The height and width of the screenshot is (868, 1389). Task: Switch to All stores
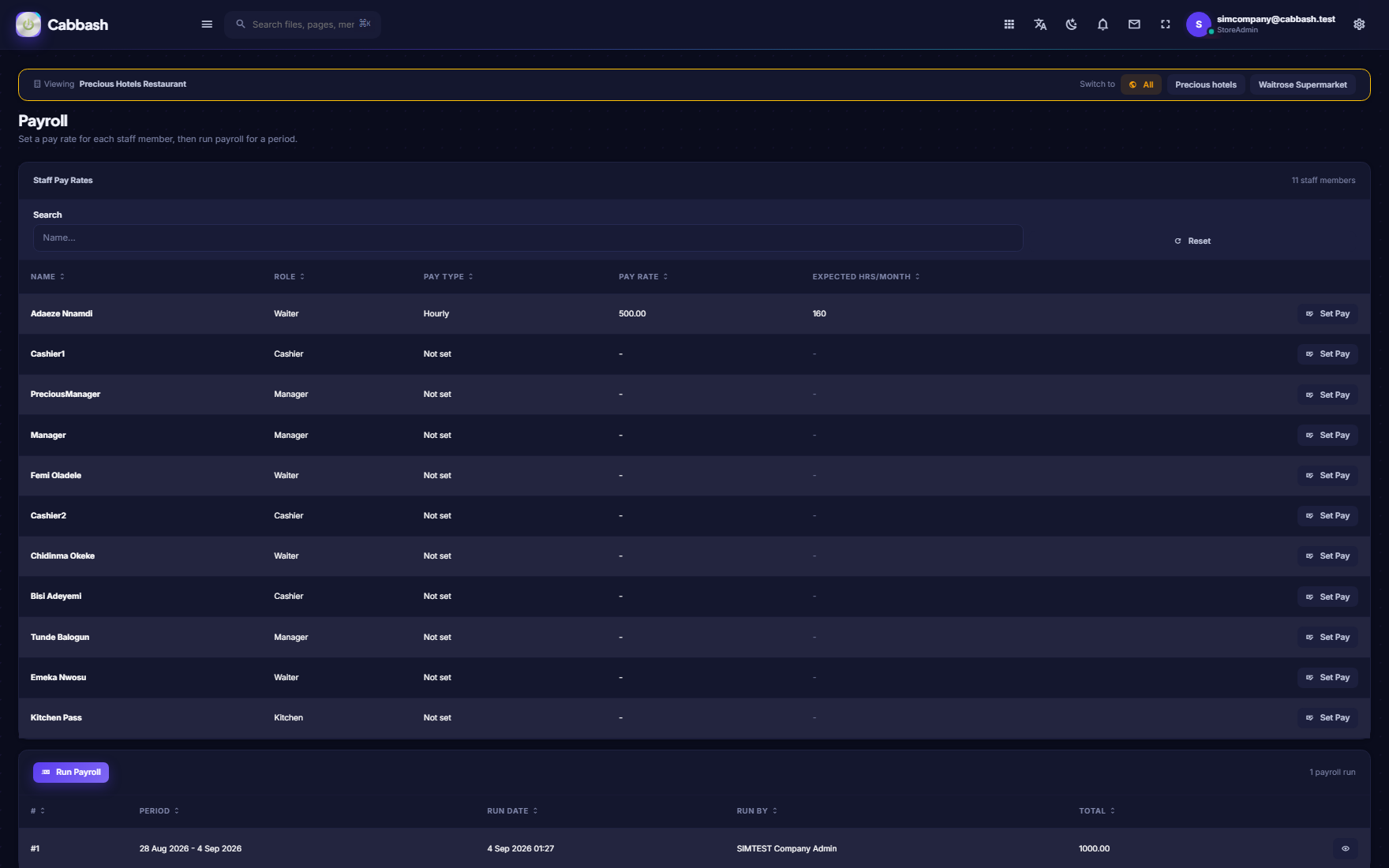pyautogui.click(x=1141, y=84)
